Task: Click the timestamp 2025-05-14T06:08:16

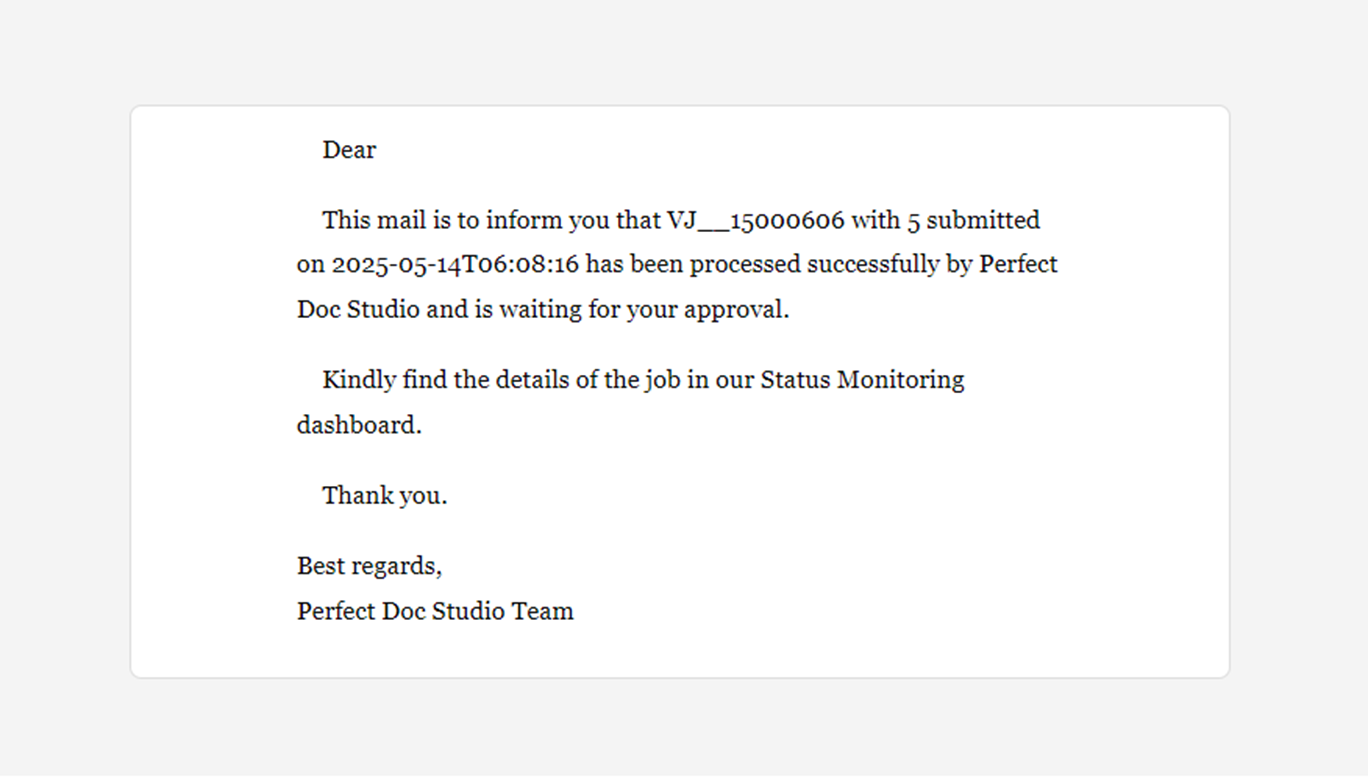Action: [x=455, y=265]
